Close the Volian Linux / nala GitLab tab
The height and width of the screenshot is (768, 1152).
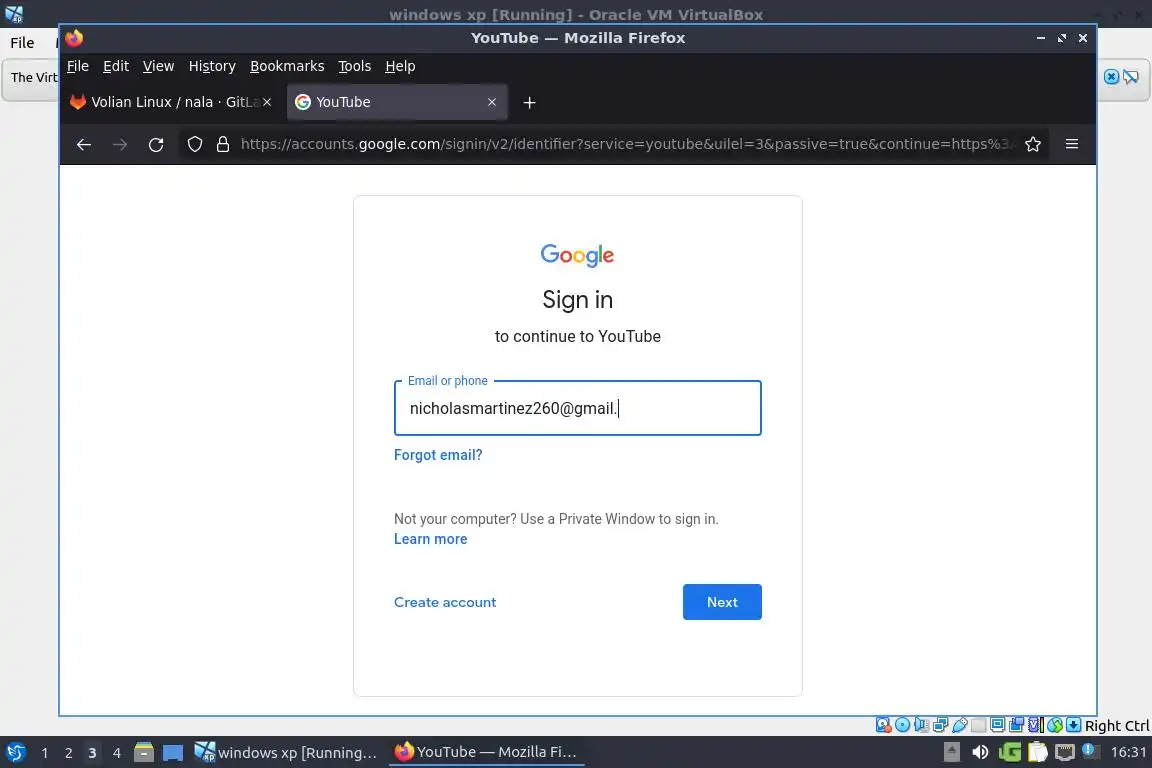(267, 102)
